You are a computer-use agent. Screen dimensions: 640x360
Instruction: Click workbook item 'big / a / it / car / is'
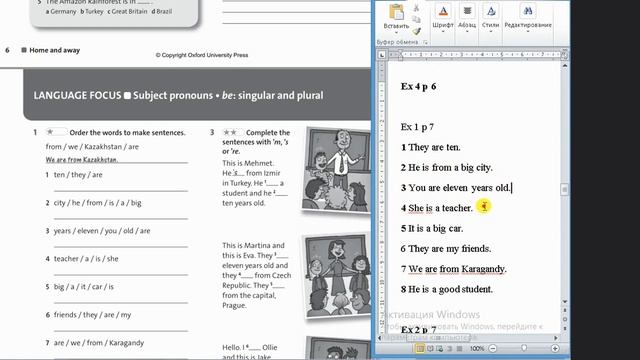(84, 287)
